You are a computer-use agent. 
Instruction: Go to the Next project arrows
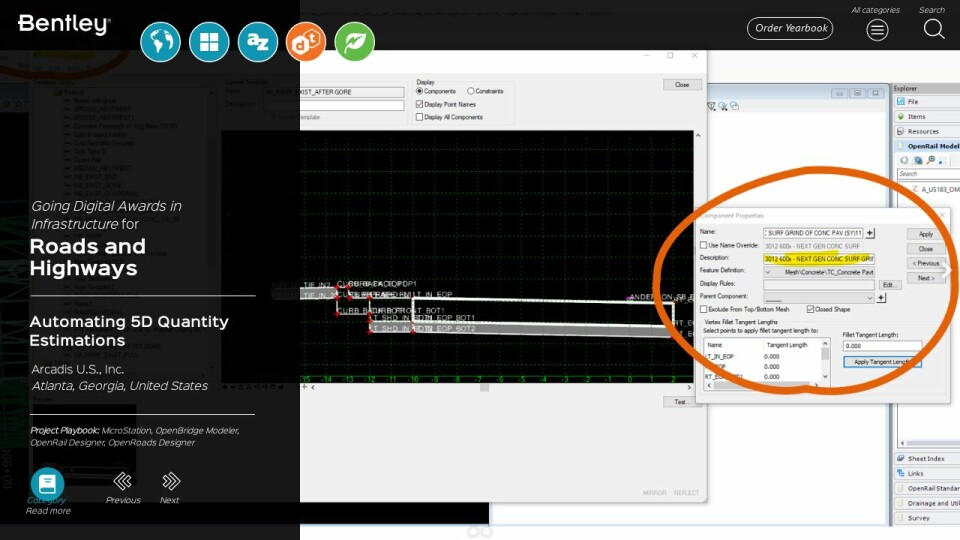[x=171, y=481]
